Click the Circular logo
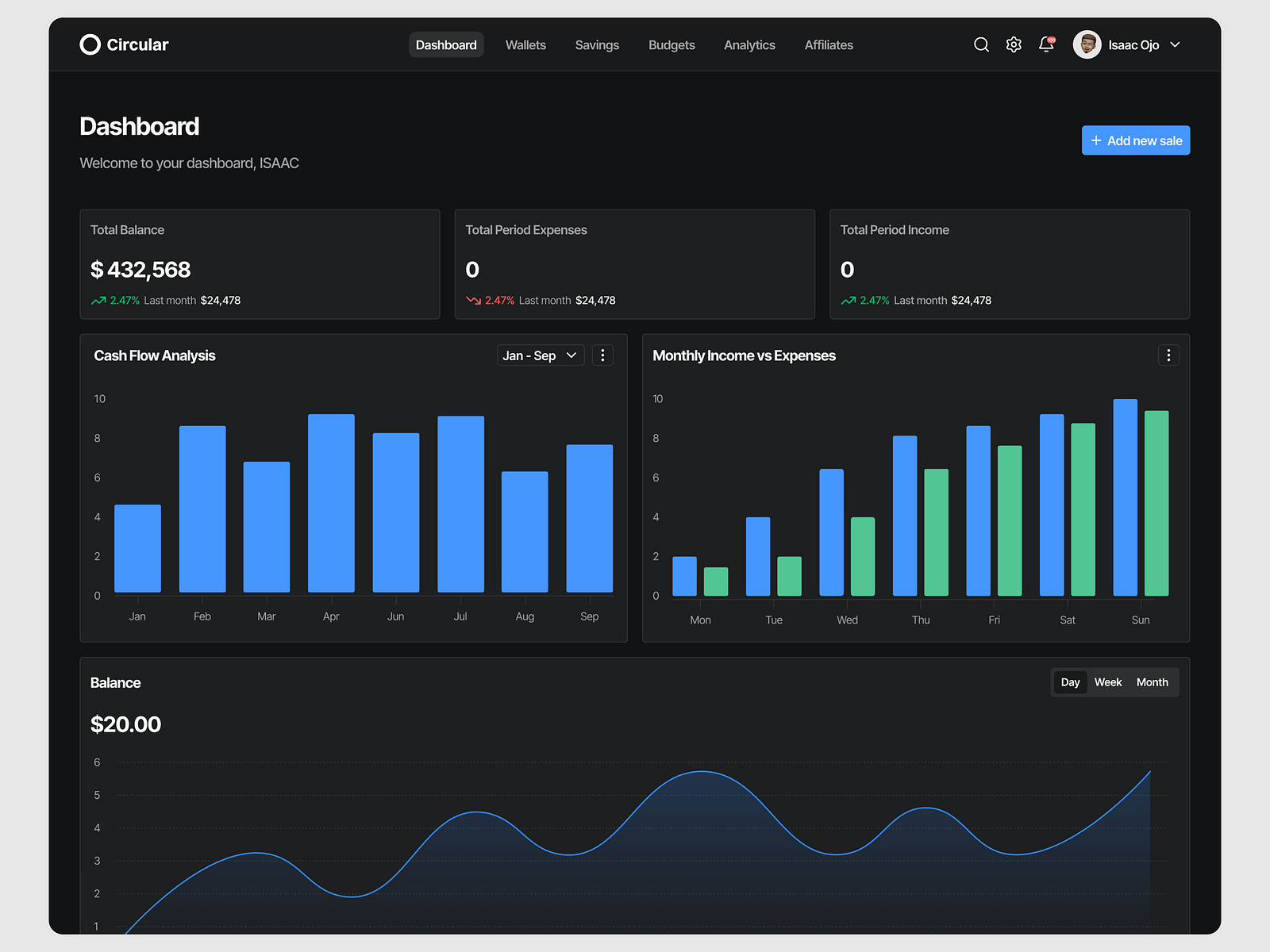This screenshot has height=952, width=1270. pyautogui.click(x=123, y=44)
